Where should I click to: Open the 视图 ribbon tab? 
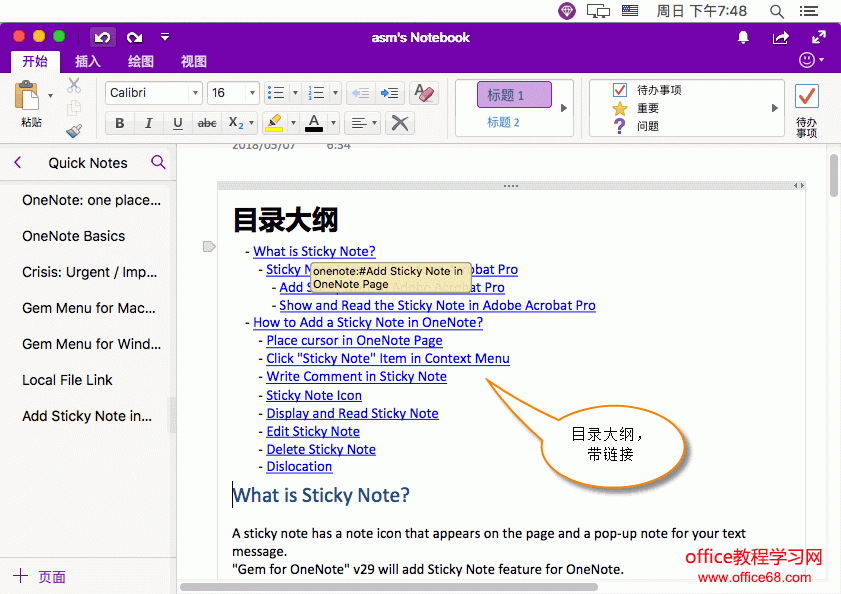[194, 62]
